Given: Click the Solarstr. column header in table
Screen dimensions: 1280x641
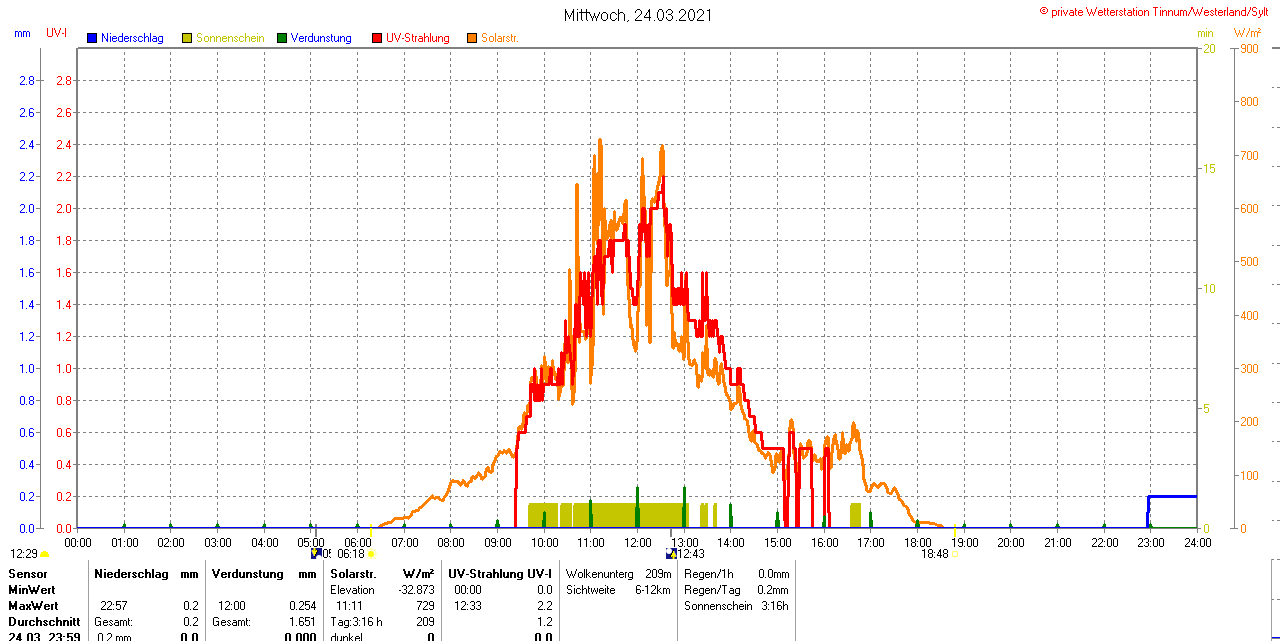Looking at the screenshot, I should [353, 574].
